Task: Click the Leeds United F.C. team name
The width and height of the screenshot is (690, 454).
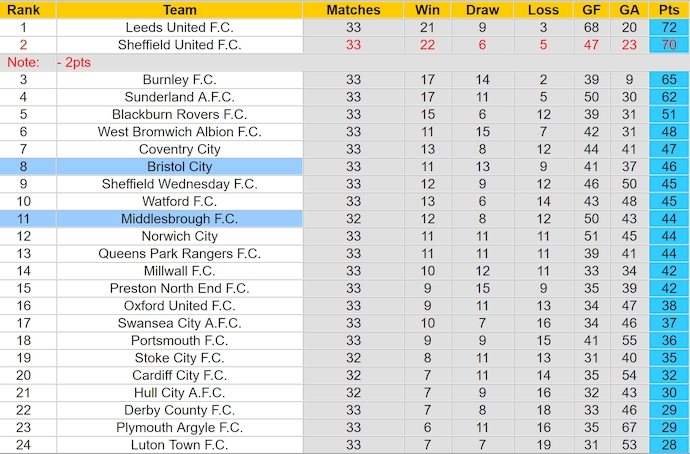Action: pos(179,27)
